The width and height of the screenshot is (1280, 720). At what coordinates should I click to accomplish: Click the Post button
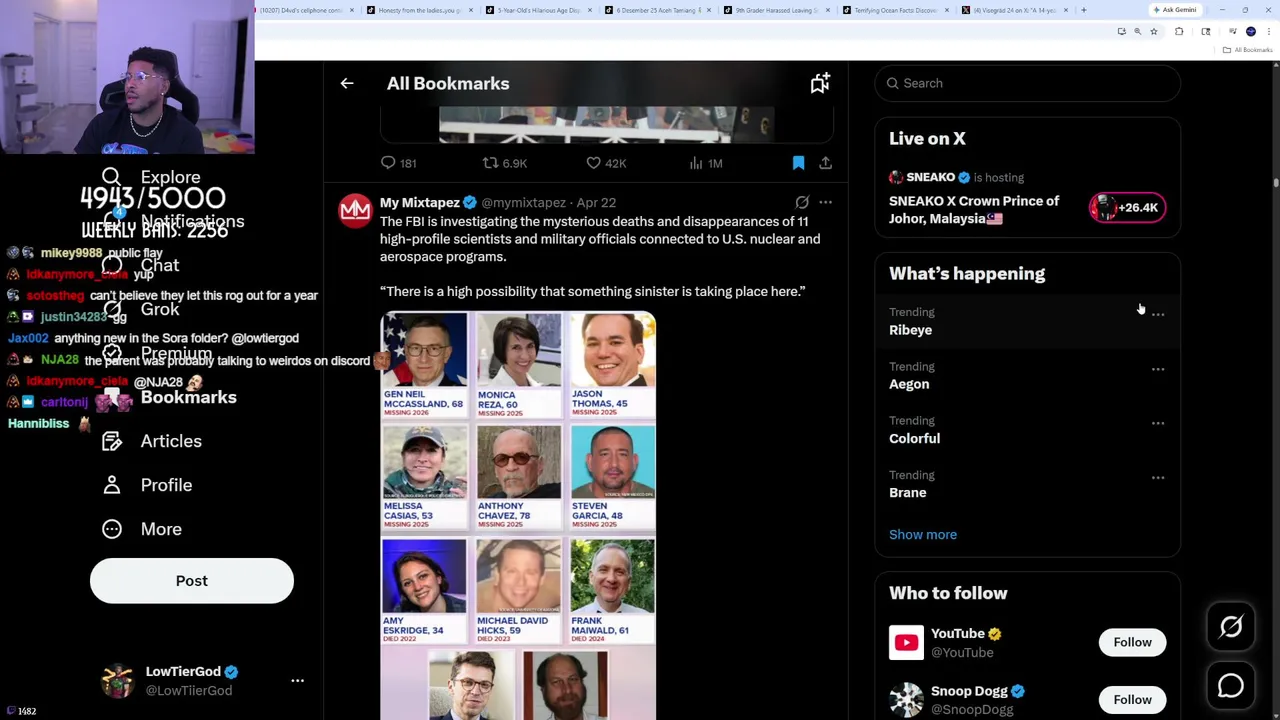pos(192,581)
